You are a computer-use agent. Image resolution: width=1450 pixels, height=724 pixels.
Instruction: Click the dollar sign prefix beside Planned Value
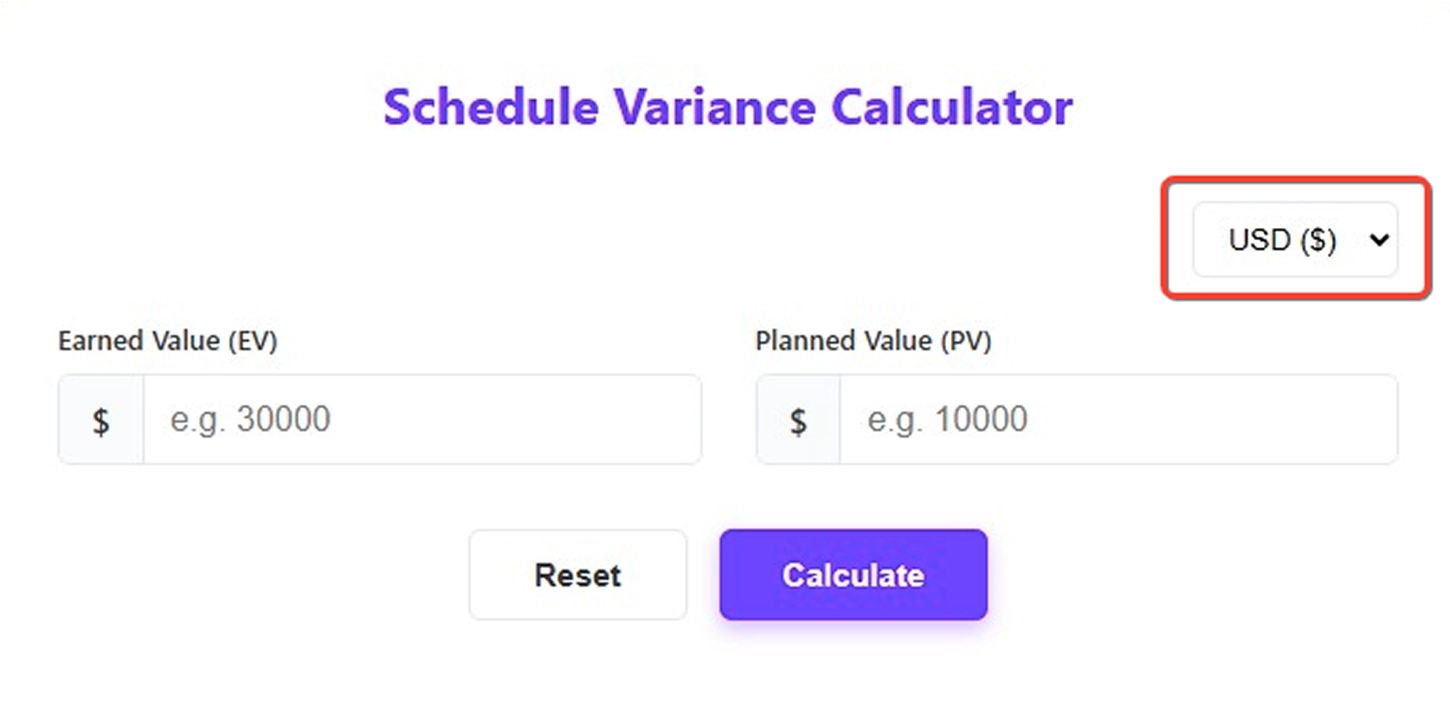(797, 419)
